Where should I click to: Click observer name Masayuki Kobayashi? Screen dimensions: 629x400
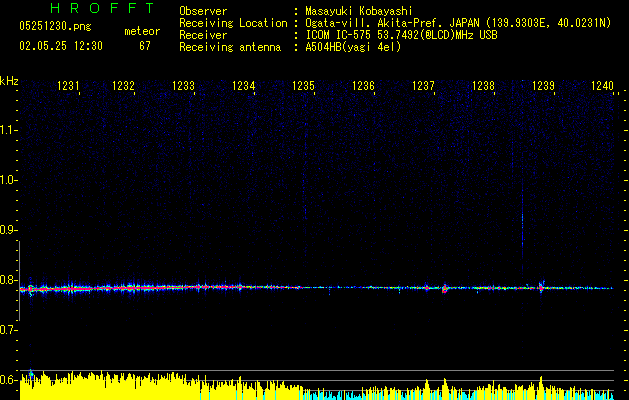359,11
